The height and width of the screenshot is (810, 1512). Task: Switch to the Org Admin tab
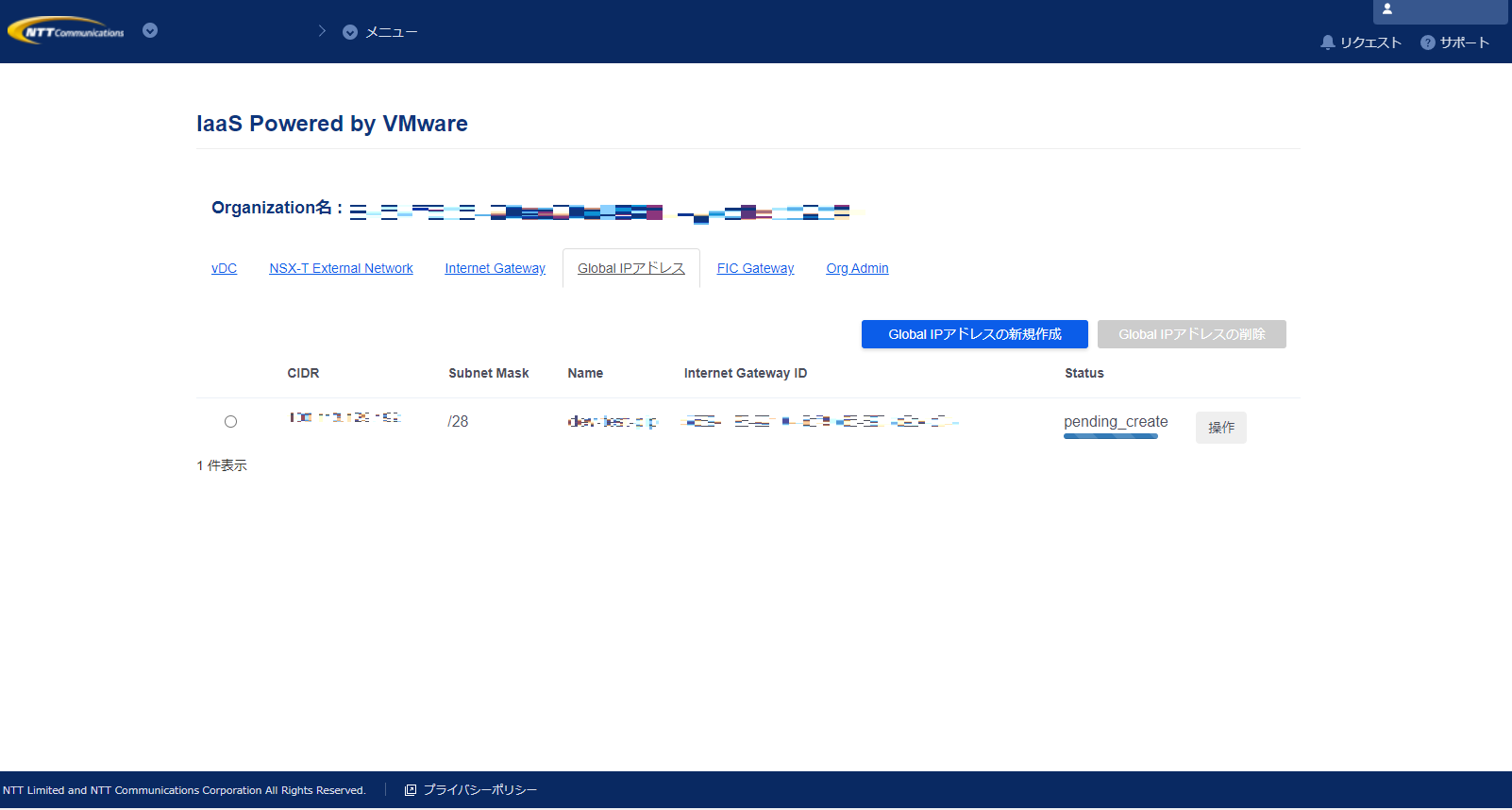[858, 268]
